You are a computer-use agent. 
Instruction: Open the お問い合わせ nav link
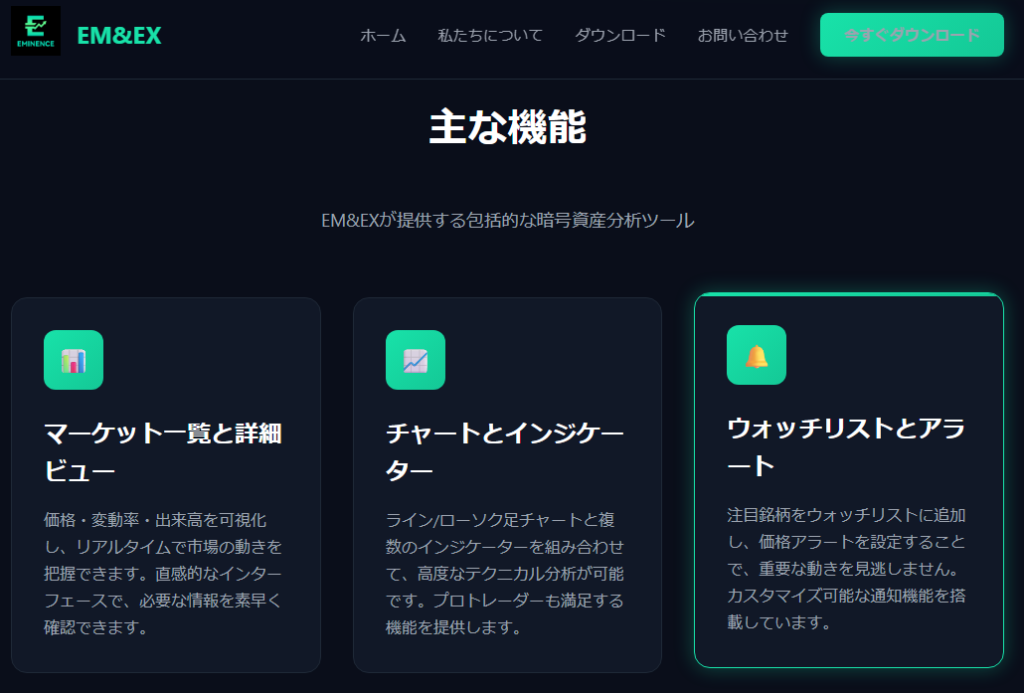[x=743, y=35]
